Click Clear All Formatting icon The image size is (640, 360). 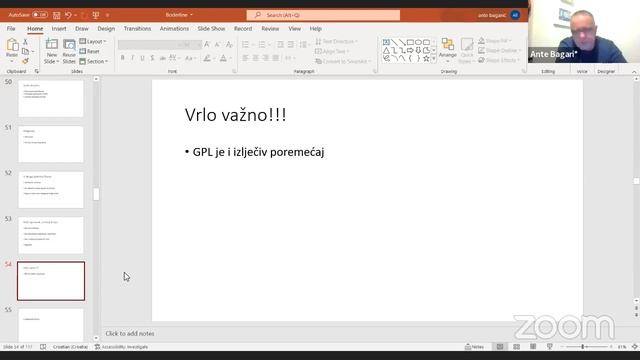pyautogui.click(x=229, y=44)
